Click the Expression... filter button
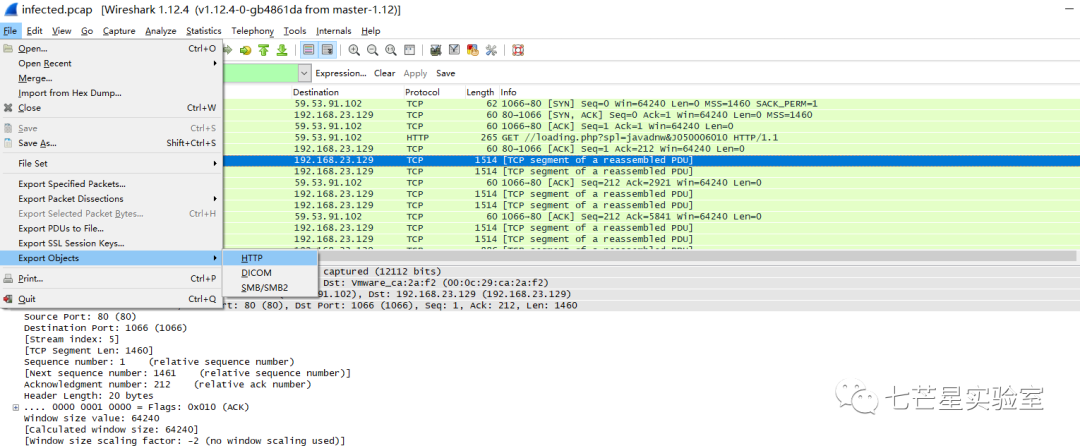 [x=341, y=73]
